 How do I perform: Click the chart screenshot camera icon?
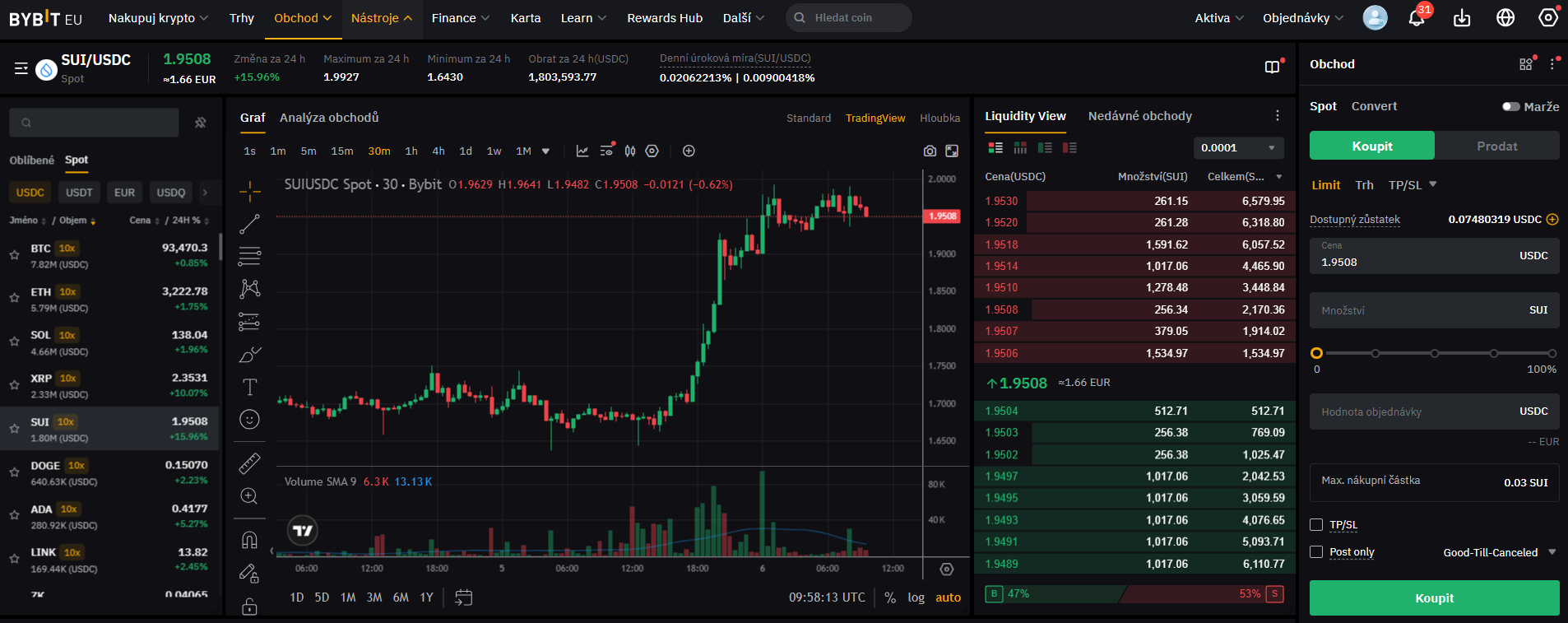[930, 151]
